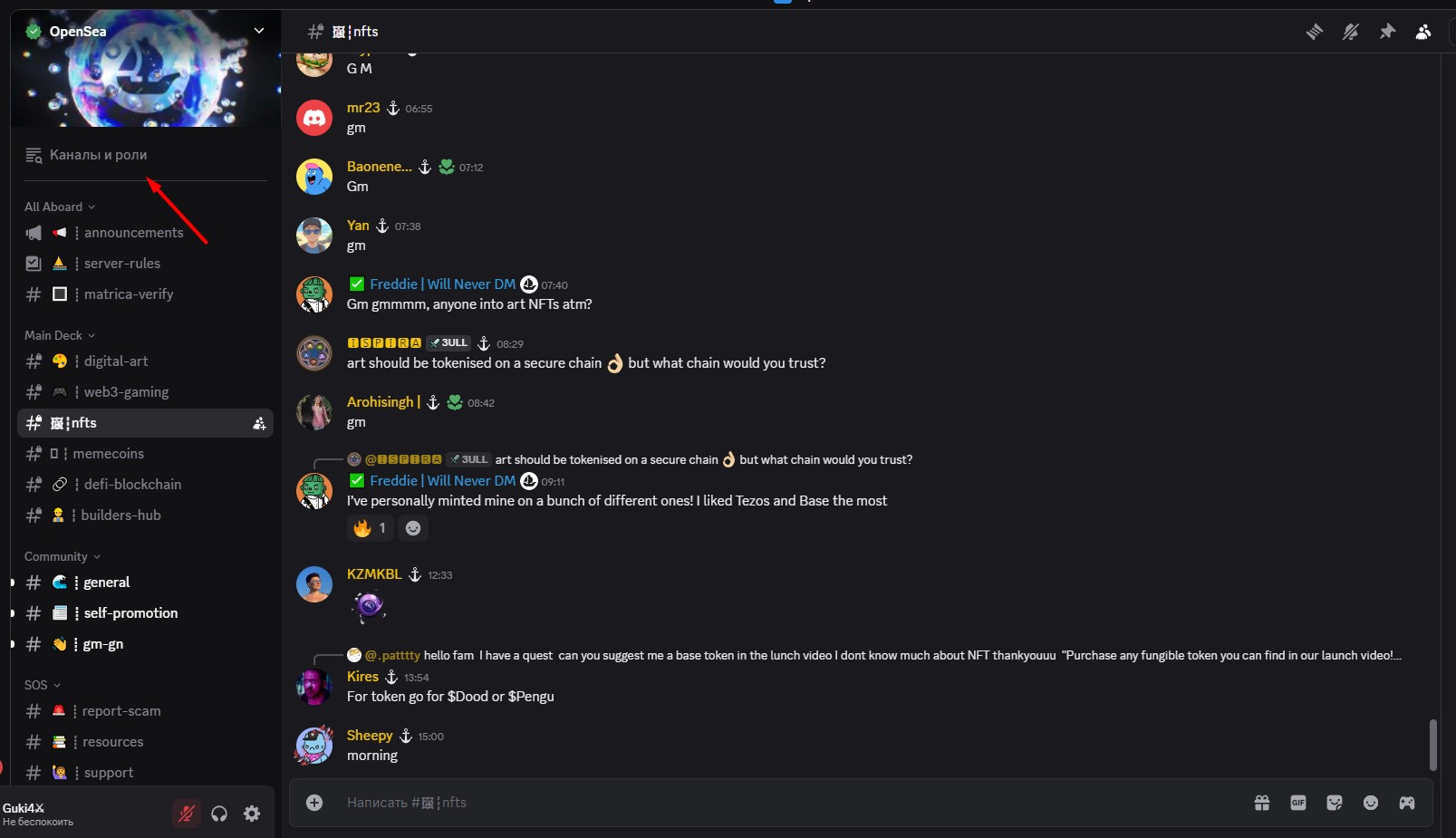Open pinned messages

[x=1387, y=32]
